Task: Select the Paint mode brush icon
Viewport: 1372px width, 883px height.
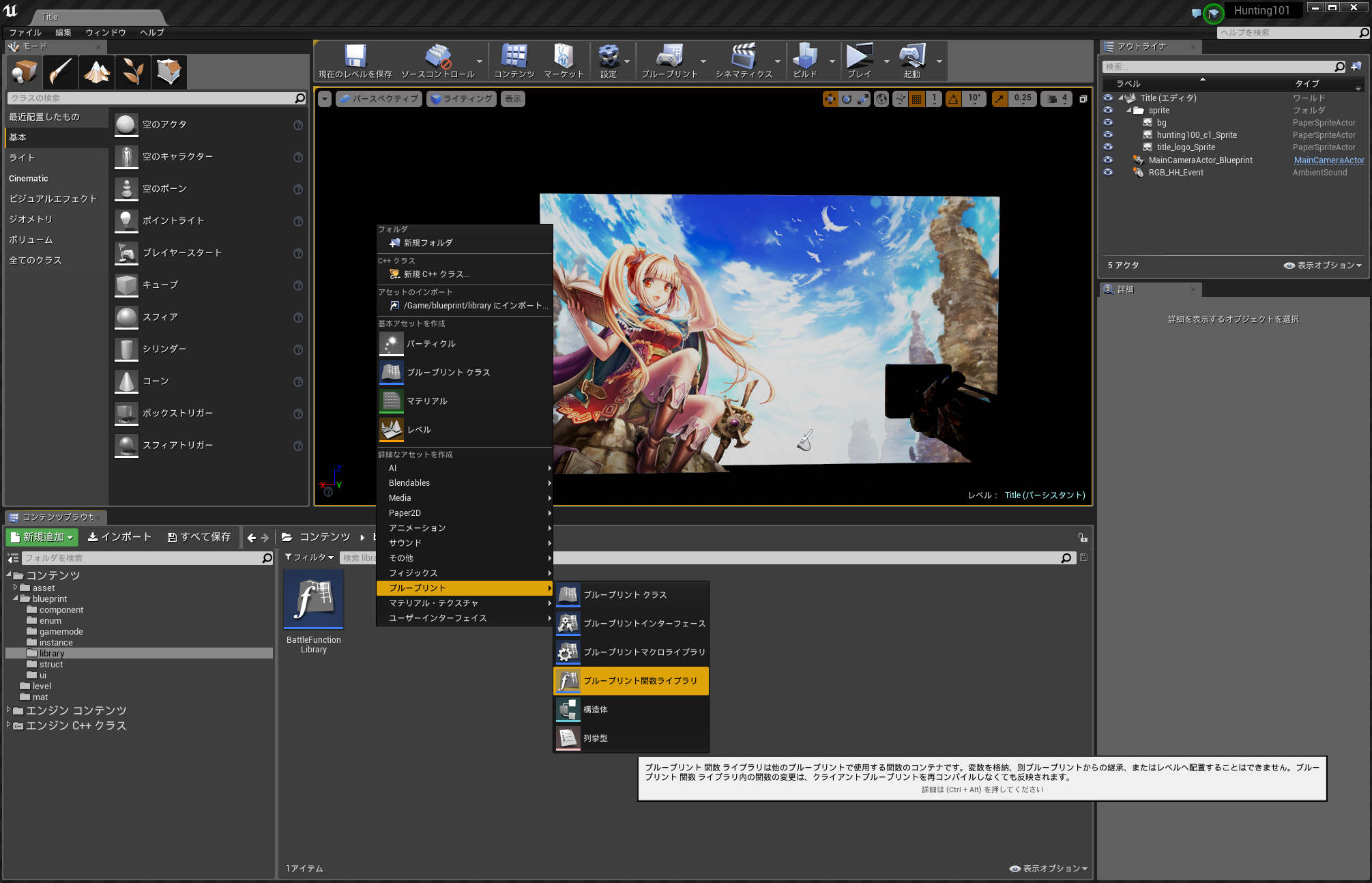Action: point(61,72)
